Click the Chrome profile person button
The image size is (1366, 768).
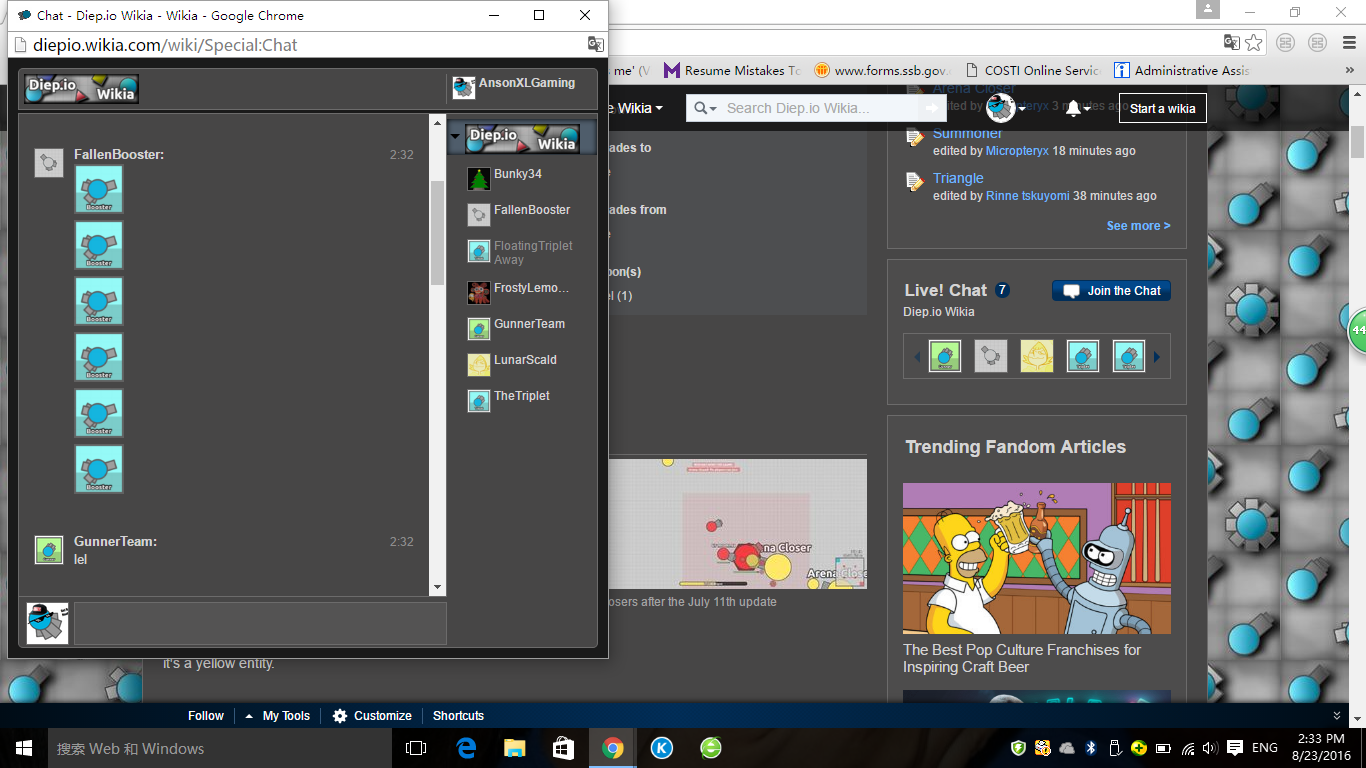coord(1209,9)
